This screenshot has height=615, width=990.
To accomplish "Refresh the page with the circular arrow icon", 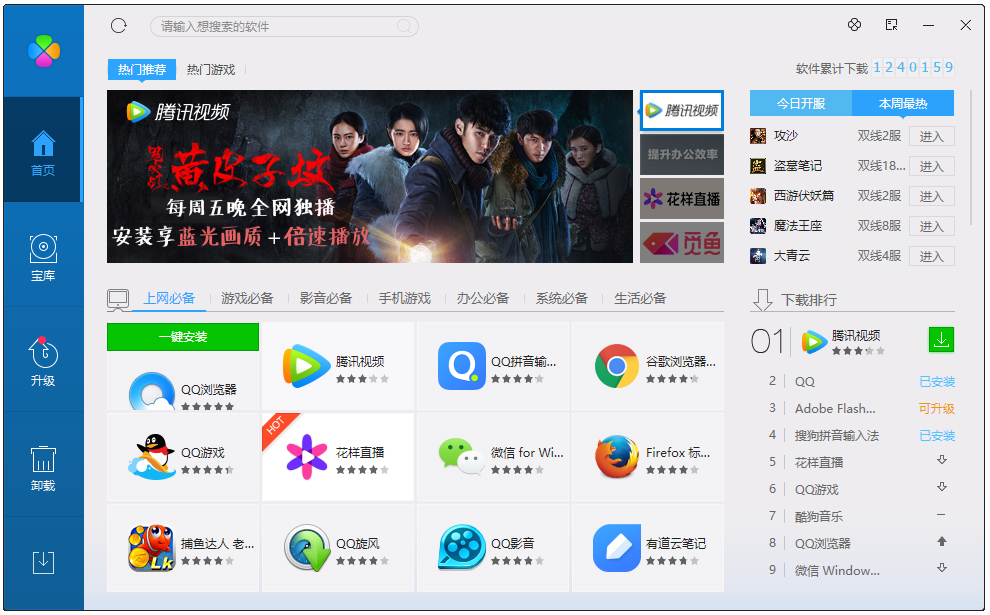I will (119, 25).
